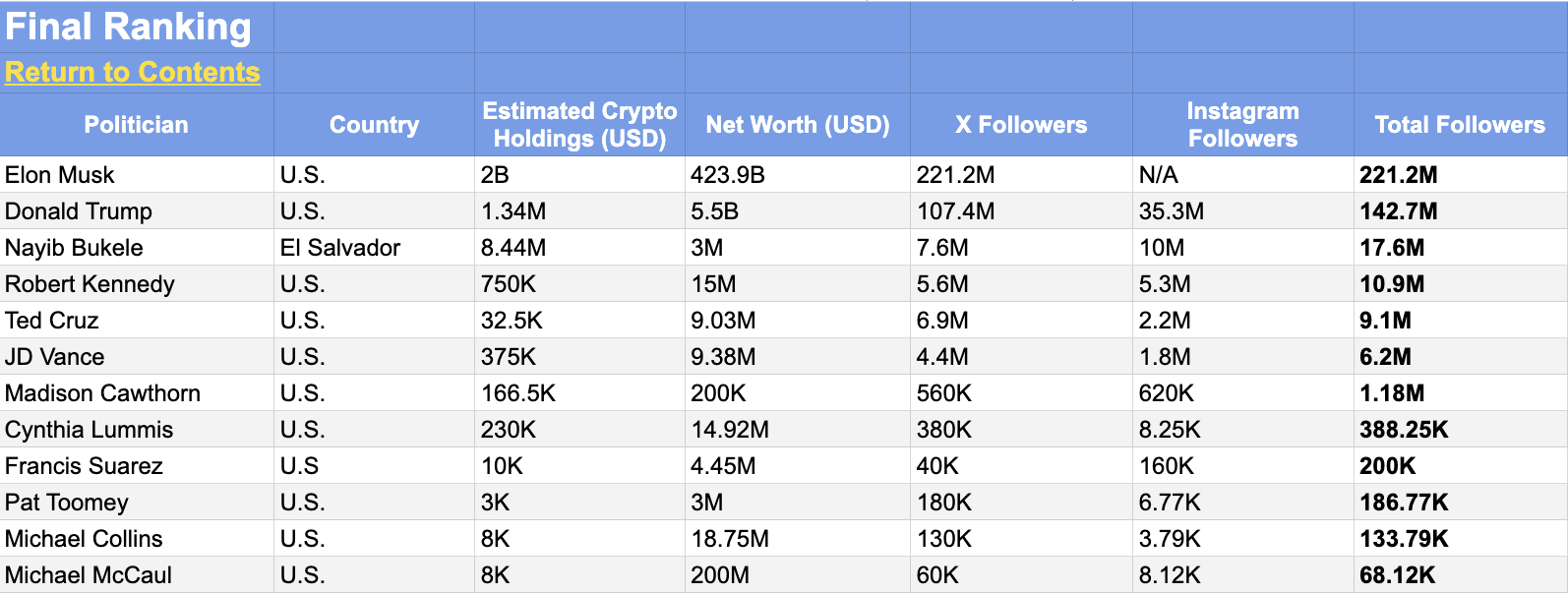This screenshot has height=594, width=1568.
Task: Open the Return to Contents link
Action: (132, 73)
